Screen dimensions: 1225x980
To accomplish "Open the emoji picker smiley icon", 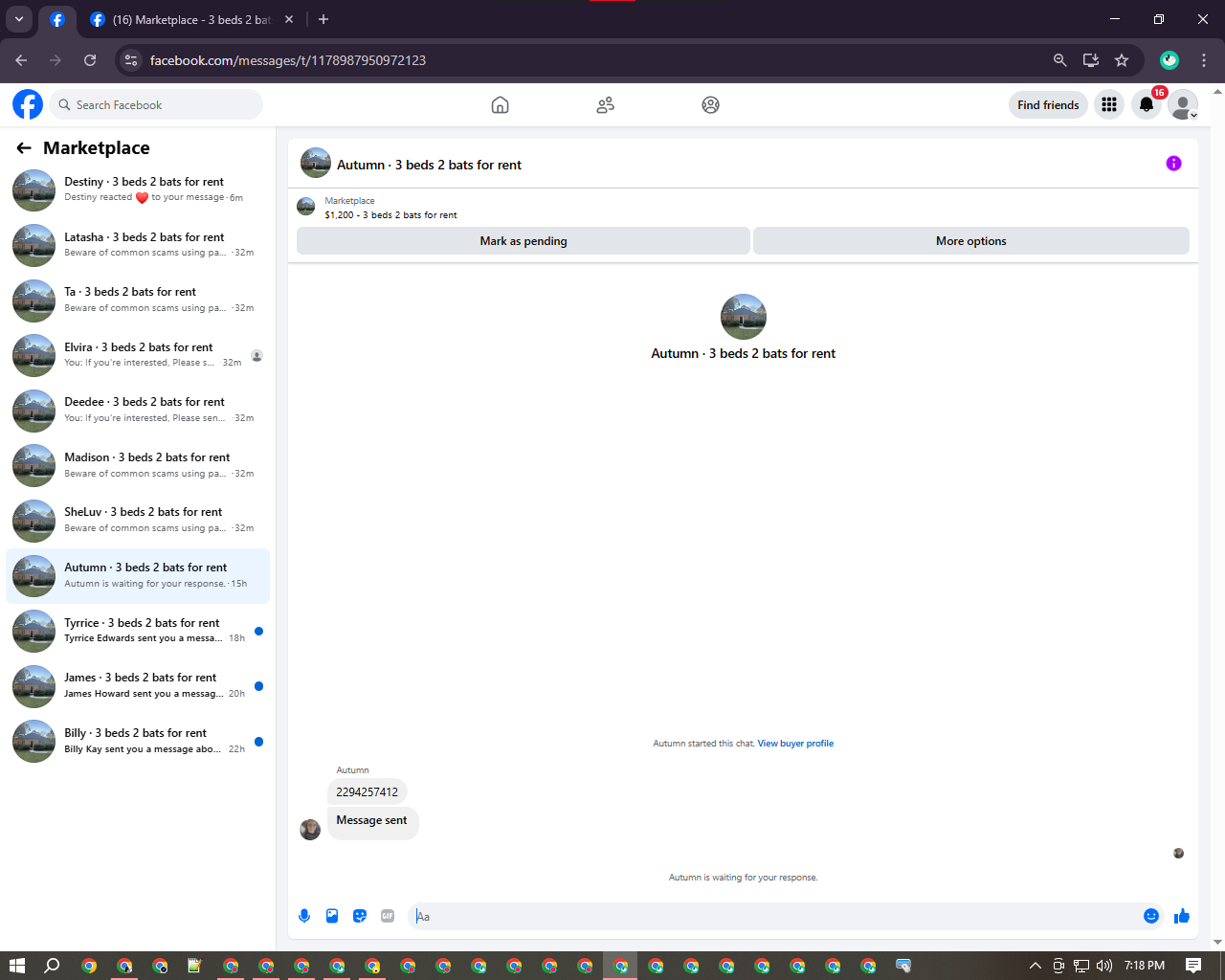I will click(1151, 916).
